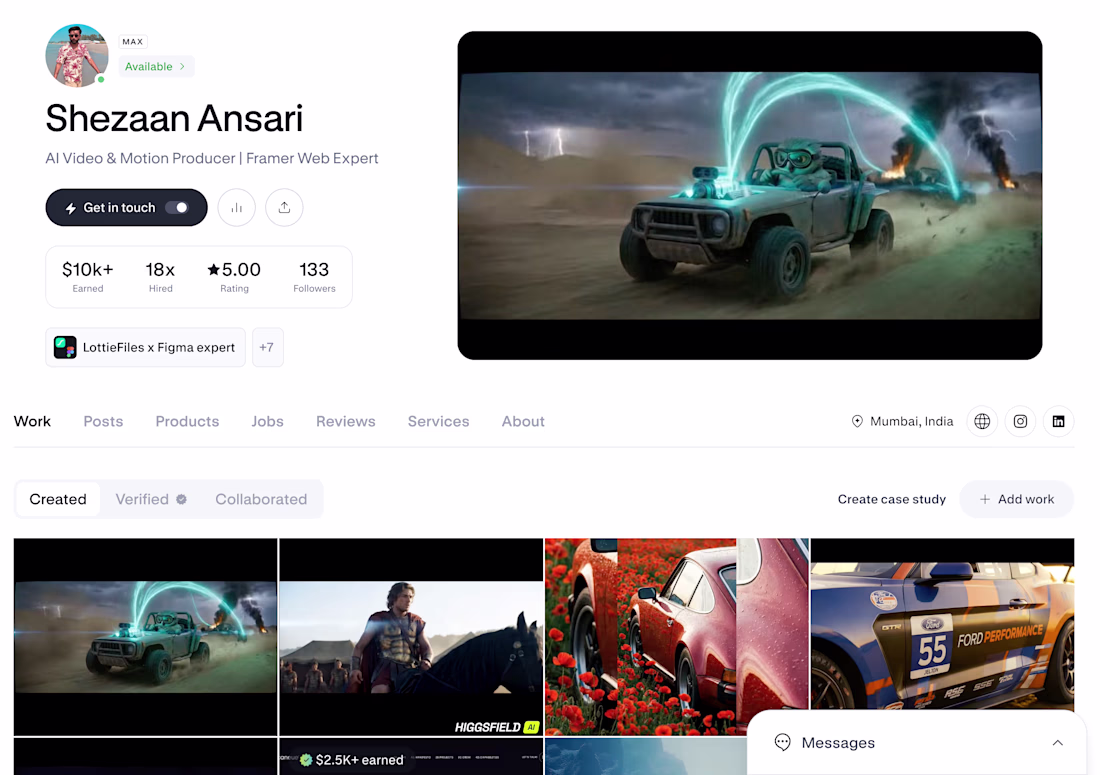Screen dimensions: 1100x775
Task: Open the Services tab
Action: (438, 422)
